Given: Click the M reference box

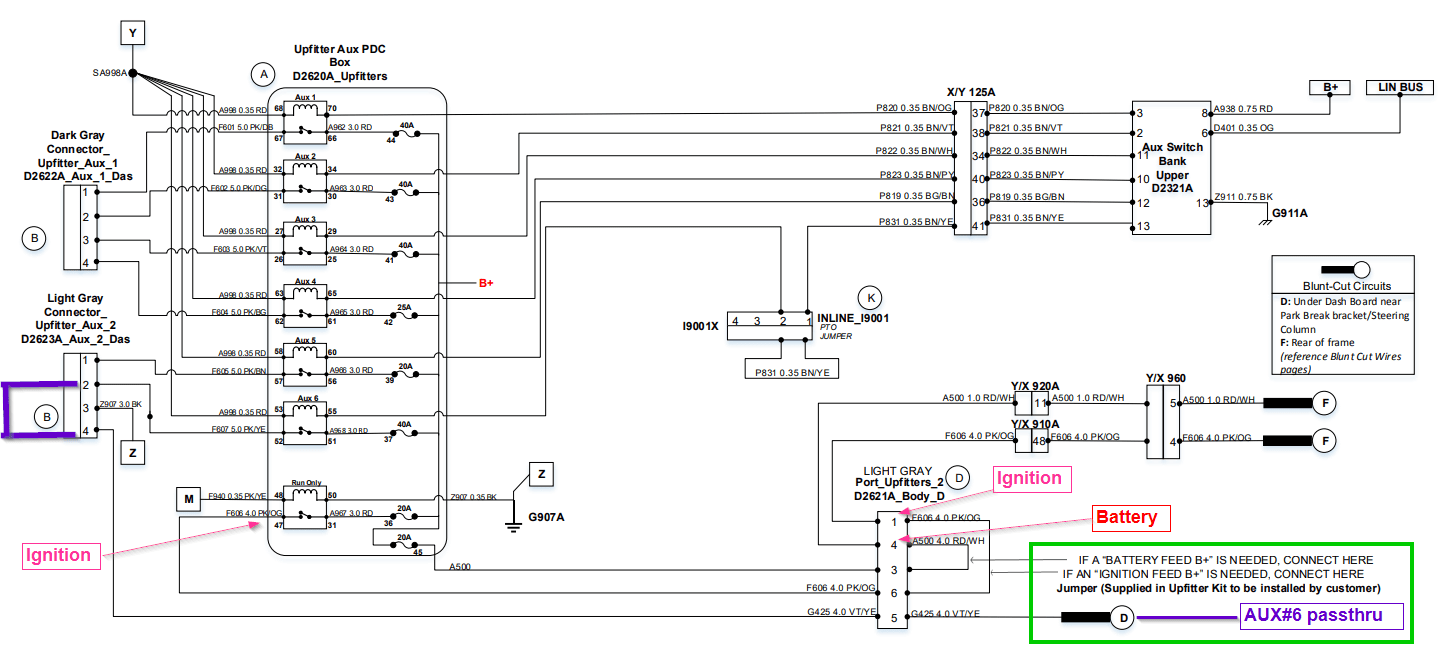Looking at the screenshot, I should [x=187, y=497].
